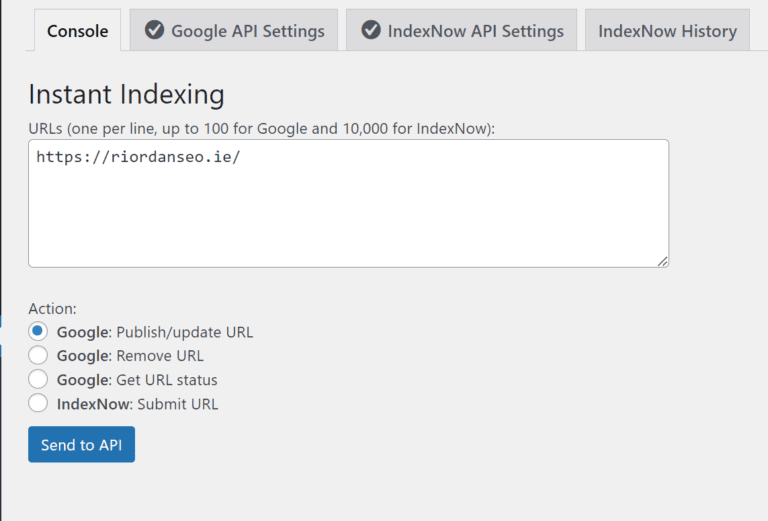Screen dimensions: 768x521
Task: Click checkmark icon on IndexNow API Settings tab
Action: tap(370, 30)
